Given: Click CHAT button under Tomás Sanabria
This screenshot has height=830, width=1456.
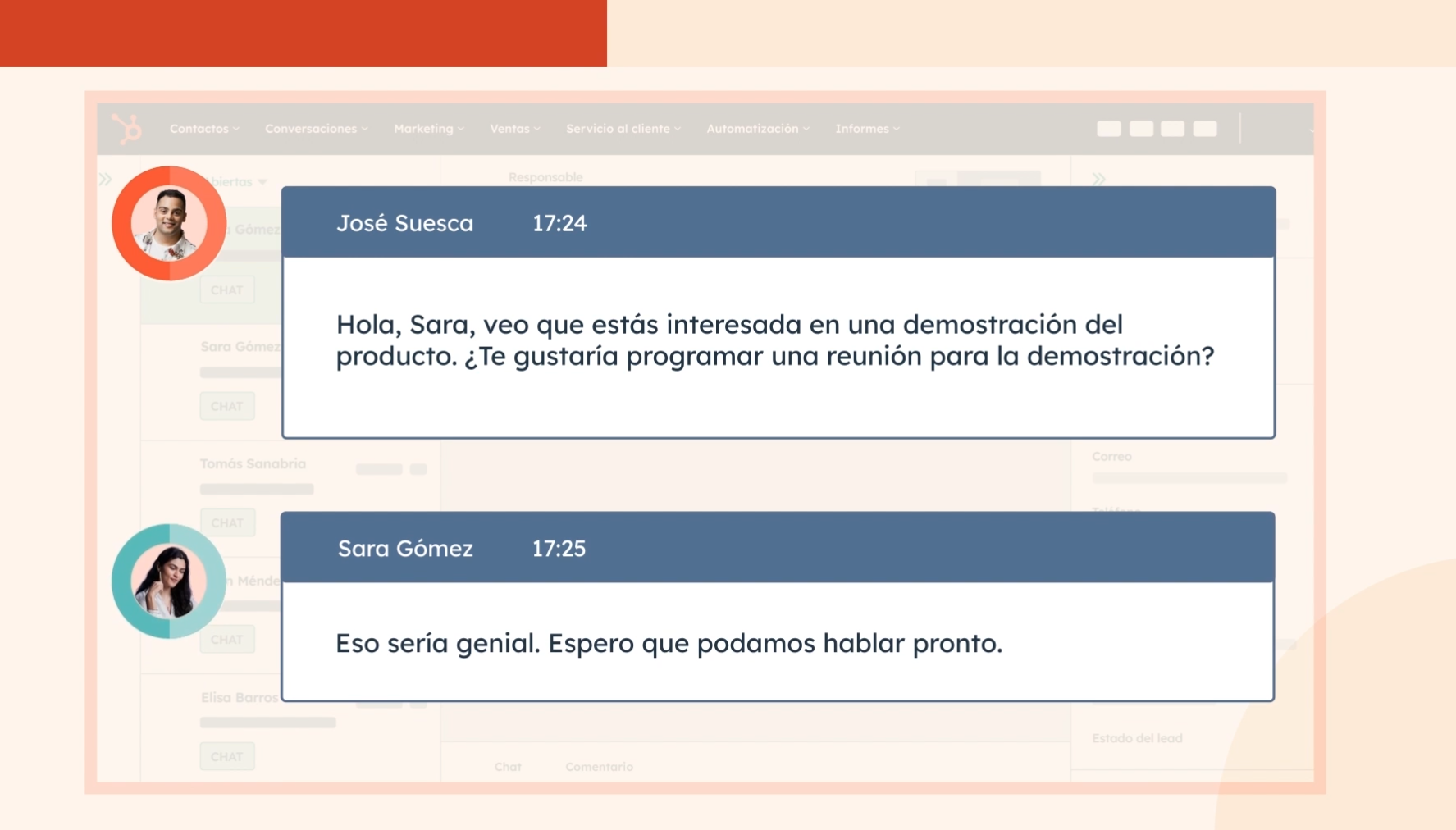Looking at the screenshot, I should coord(227,522).
